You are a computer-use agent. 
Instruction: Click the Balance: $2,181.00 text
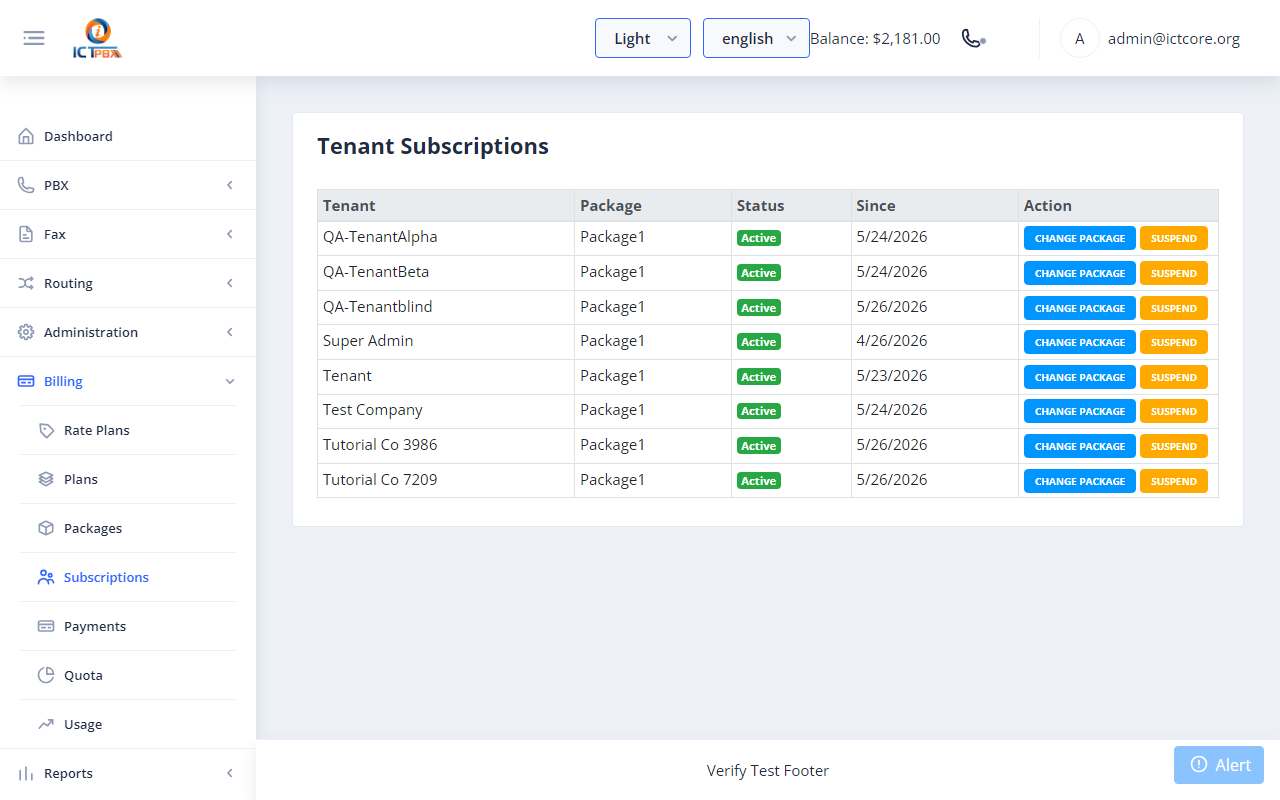point(875,39)
